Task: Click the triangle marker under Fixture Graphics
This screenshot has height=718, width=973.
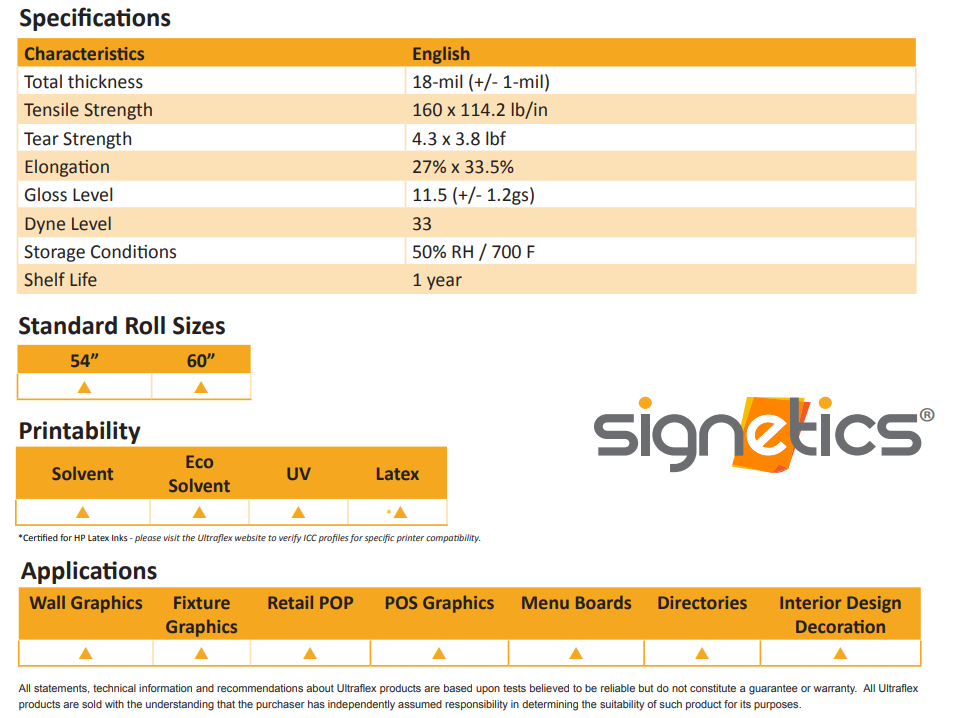Action: (201, 653)
